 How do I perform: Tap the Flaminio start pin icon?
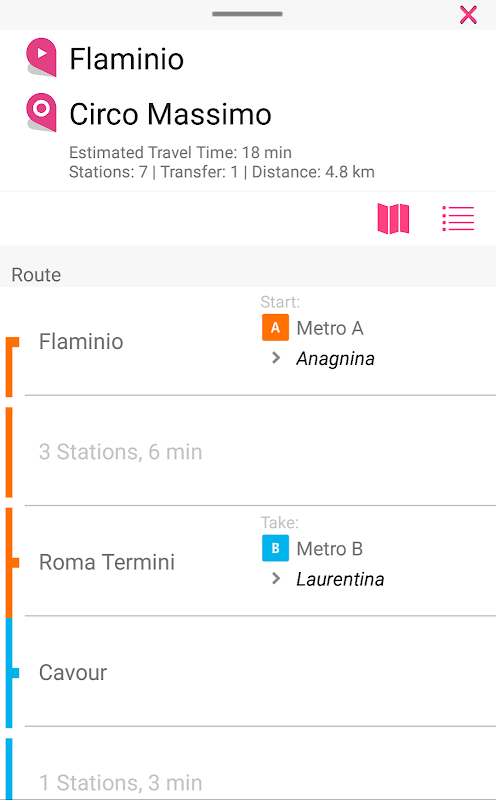pos(41,57)
